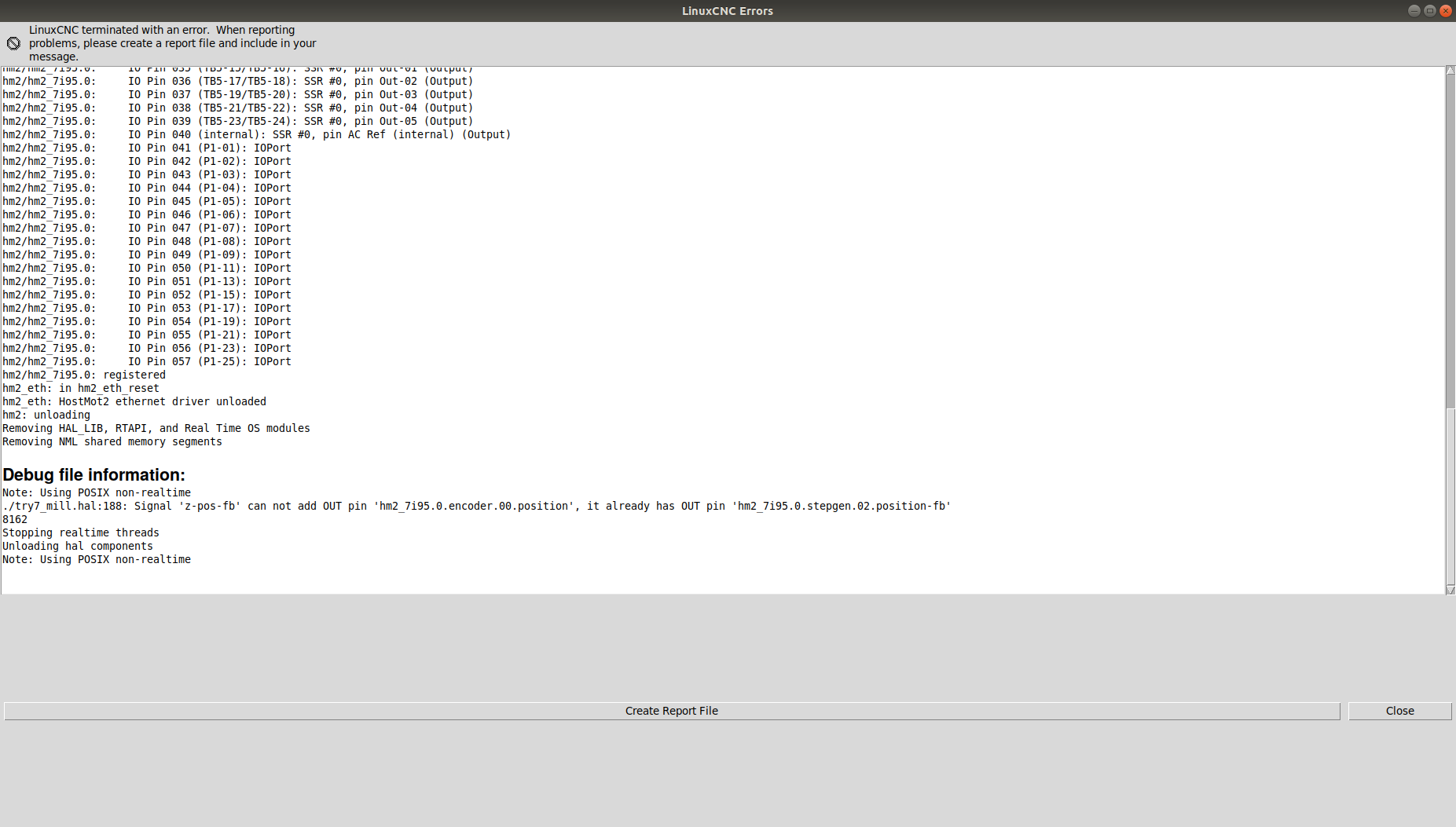Image resolution: width=1456 pixels, height=827 pixels.
Task: Click the scrollbar up arrow in log
Action: [1450, 71]
